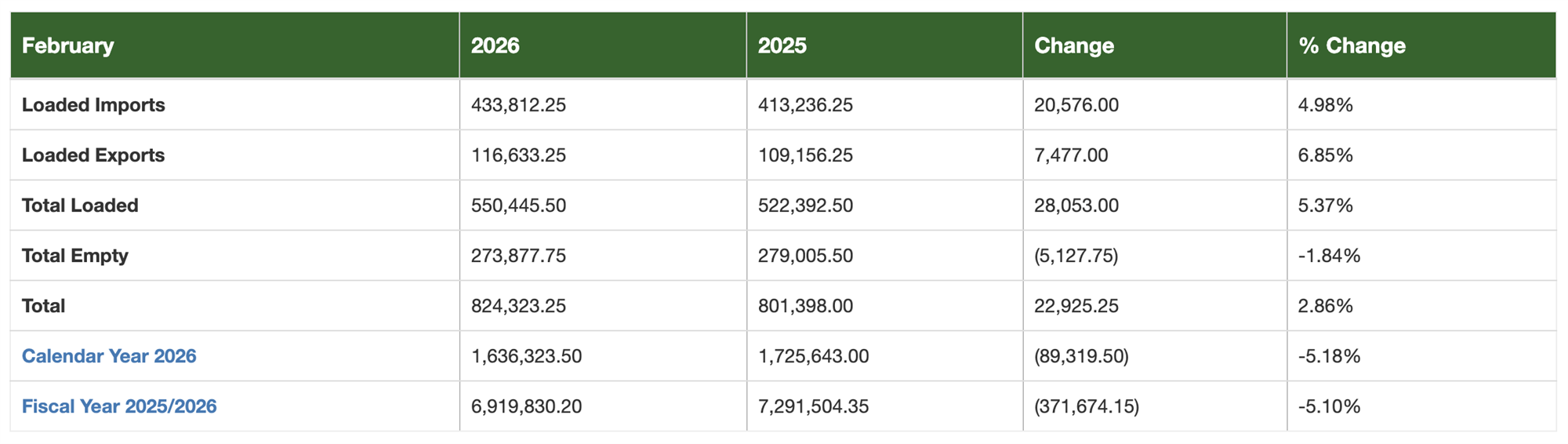Open the Calendar Year 2026 link
The height and width of the screenshot is (444, 1568).
pyautogui.click(x=109, y=356)
